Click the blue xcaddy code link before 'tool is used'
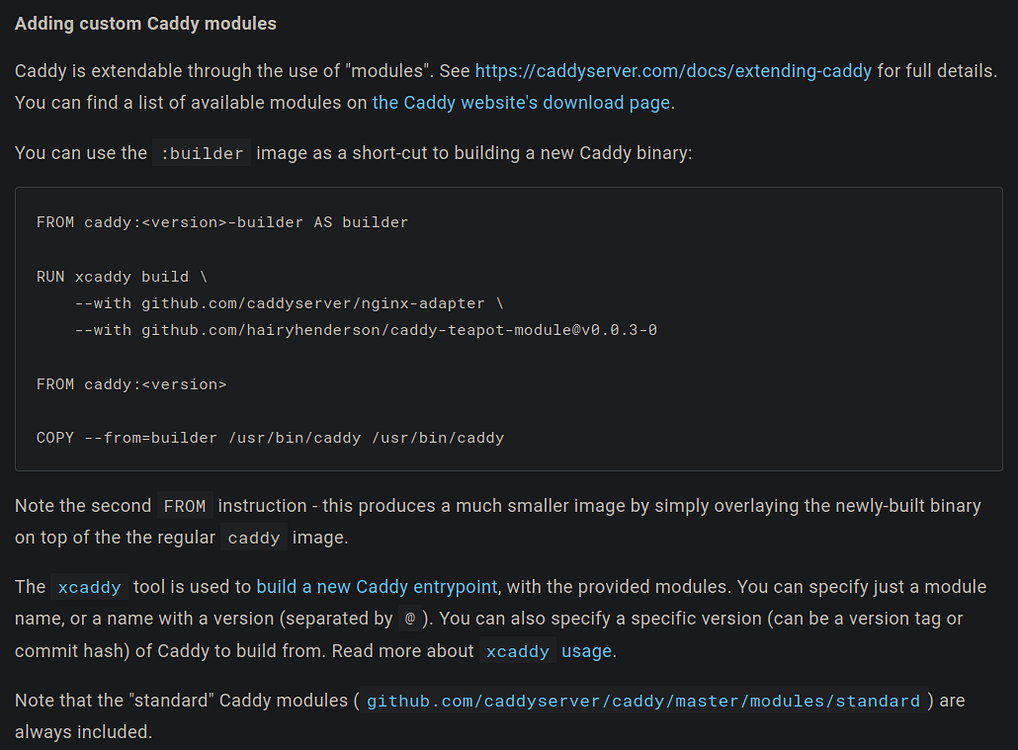The height and width of the screenshot is (750, 1018). click(90, 587)
